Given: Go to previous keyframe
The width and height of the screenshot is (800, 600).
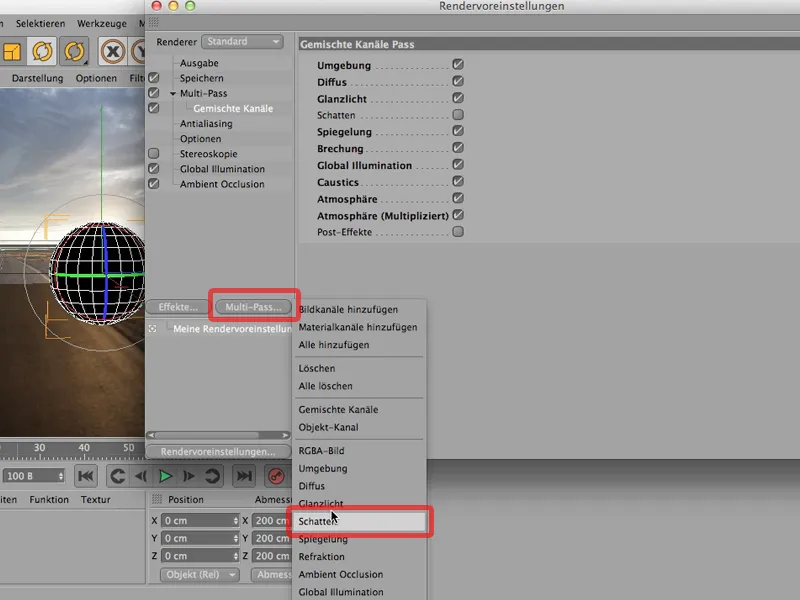Looking at the screenshot, I should click(117, 476).
